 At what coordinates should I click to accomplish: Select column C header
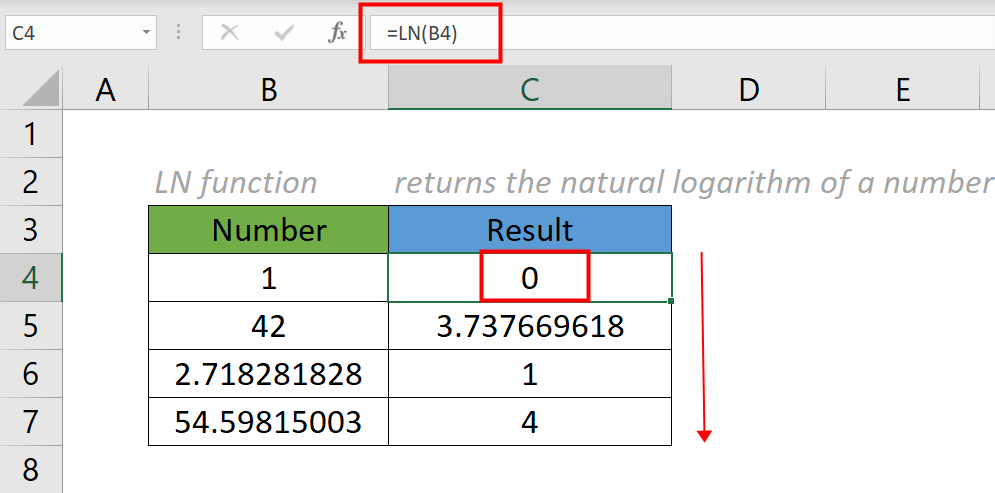pyautogui.click(x=529, y=91)
